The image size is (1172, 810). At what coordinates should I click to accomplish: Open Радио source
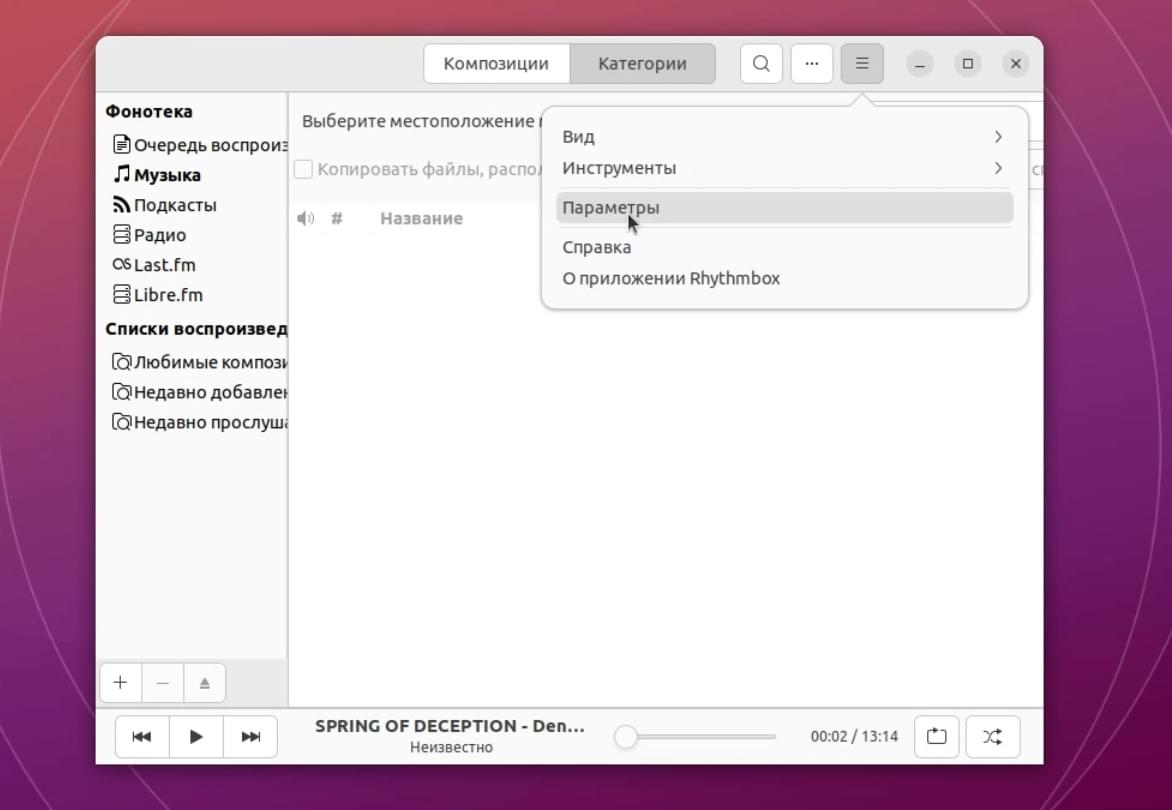click(192, 235)
